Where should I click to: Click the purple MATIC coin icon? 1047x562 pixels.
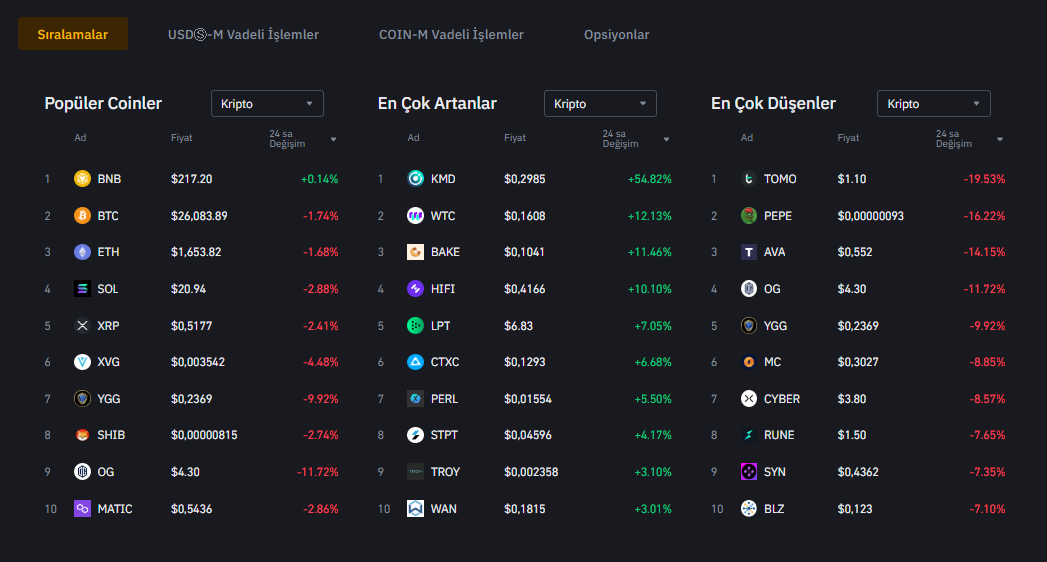(82, 509)
